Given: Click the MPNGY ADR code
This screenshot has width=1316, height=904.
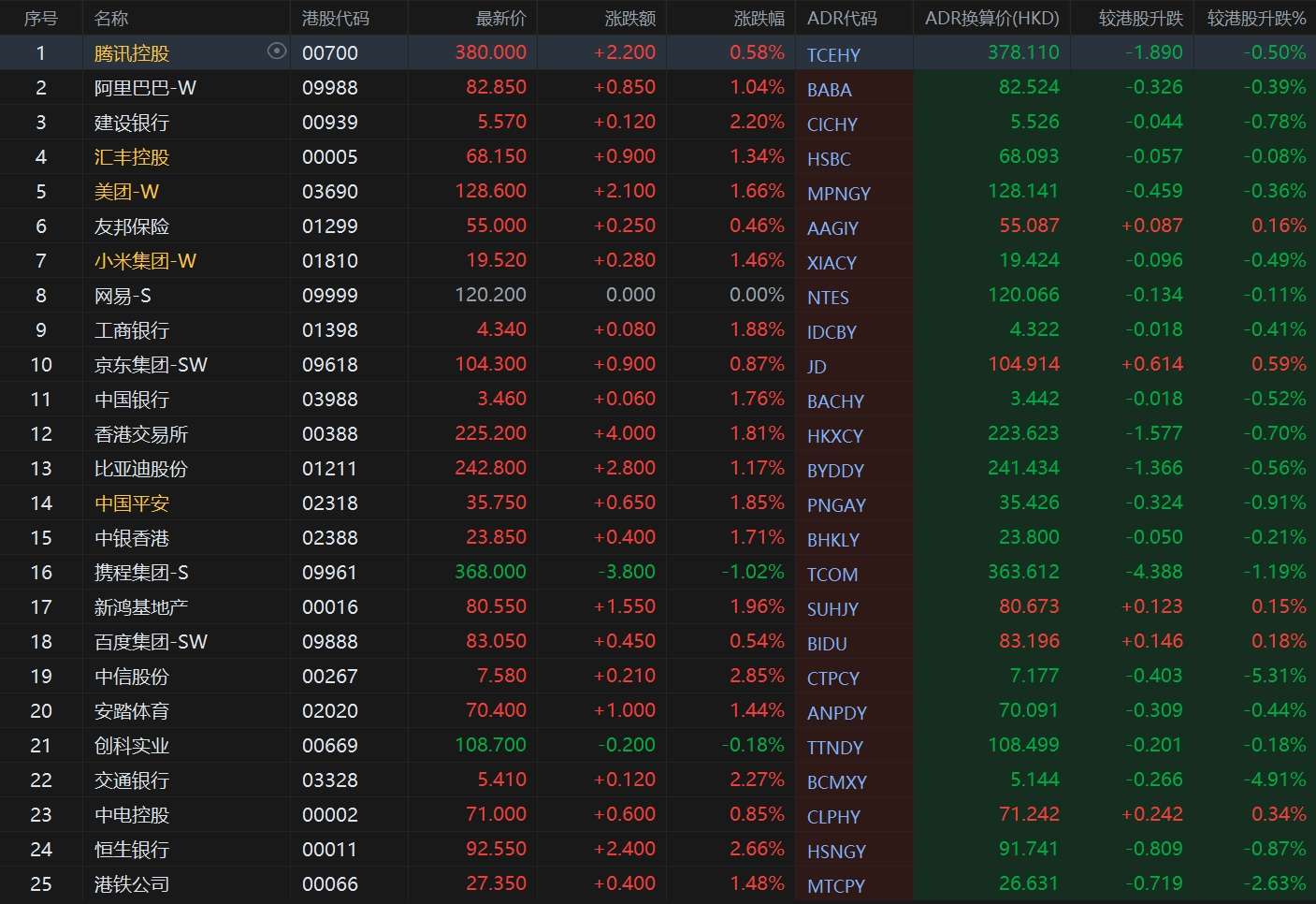Looking at the screenshot, I should 839,194.
